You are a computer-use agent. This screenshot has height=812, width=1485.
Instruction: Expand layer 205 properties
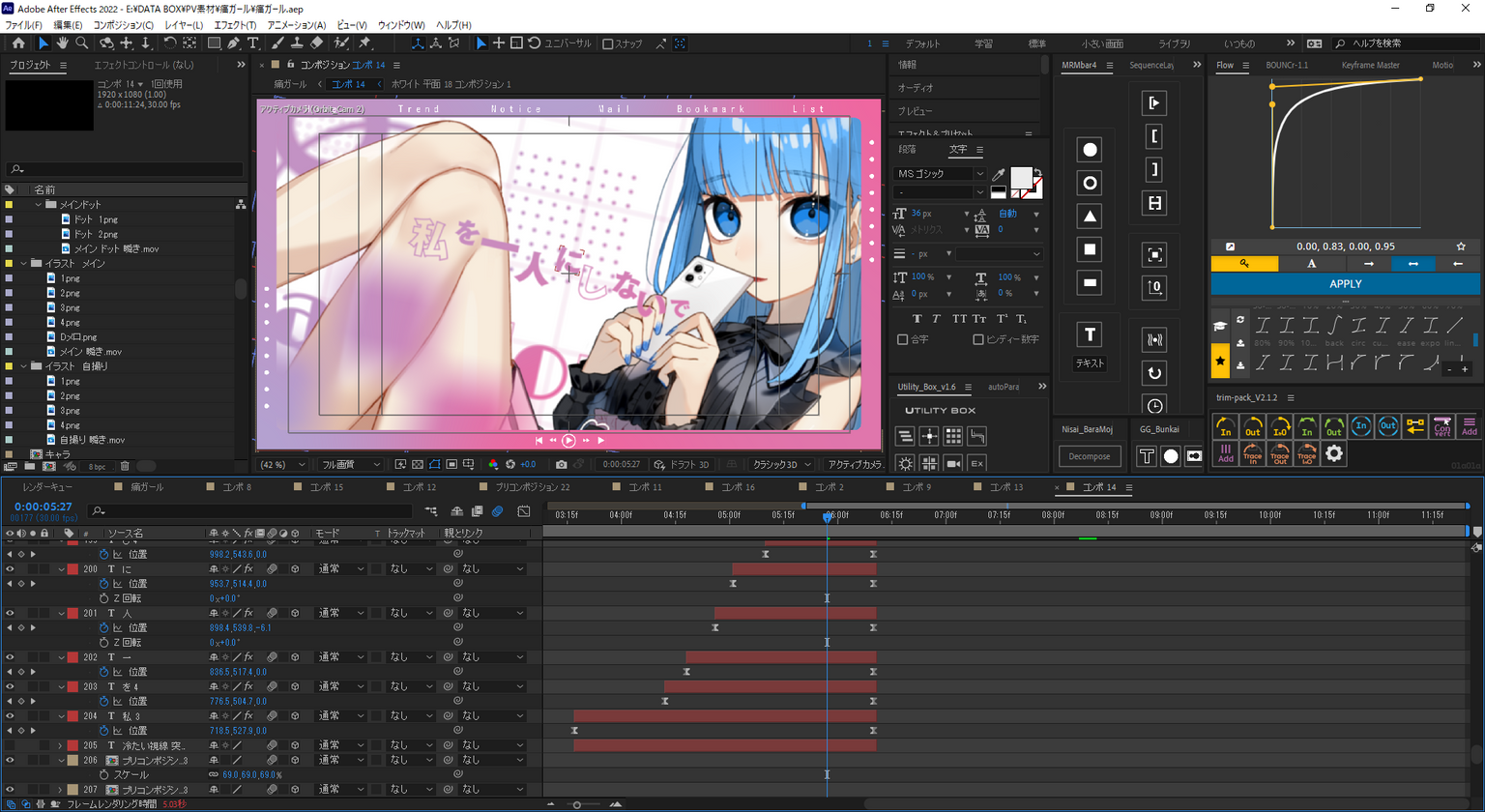tap(60, 745)
